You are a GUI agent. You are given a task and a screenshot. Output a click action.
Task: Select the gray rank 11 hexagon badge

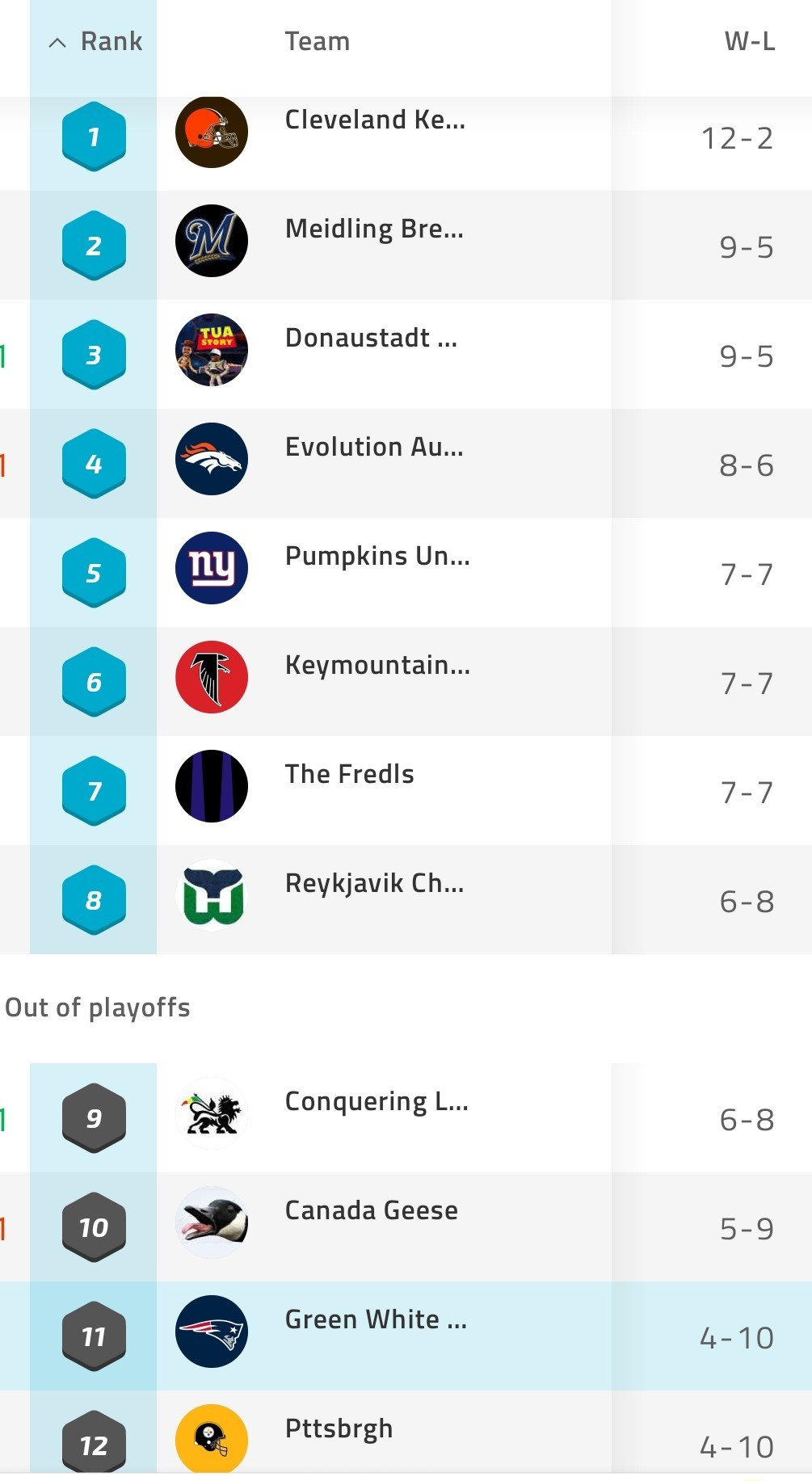click(94, 1336)
